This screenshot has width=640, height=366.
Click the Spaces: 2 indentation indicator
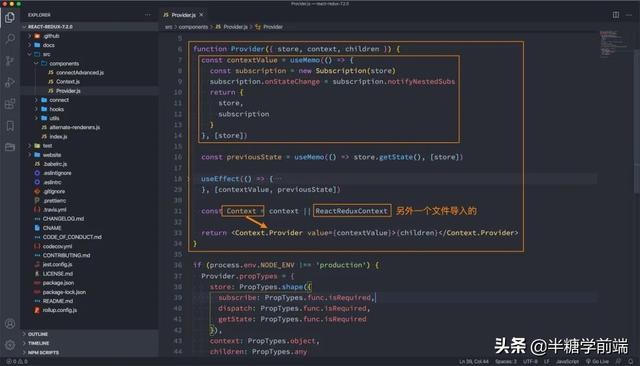pos(506,362)
